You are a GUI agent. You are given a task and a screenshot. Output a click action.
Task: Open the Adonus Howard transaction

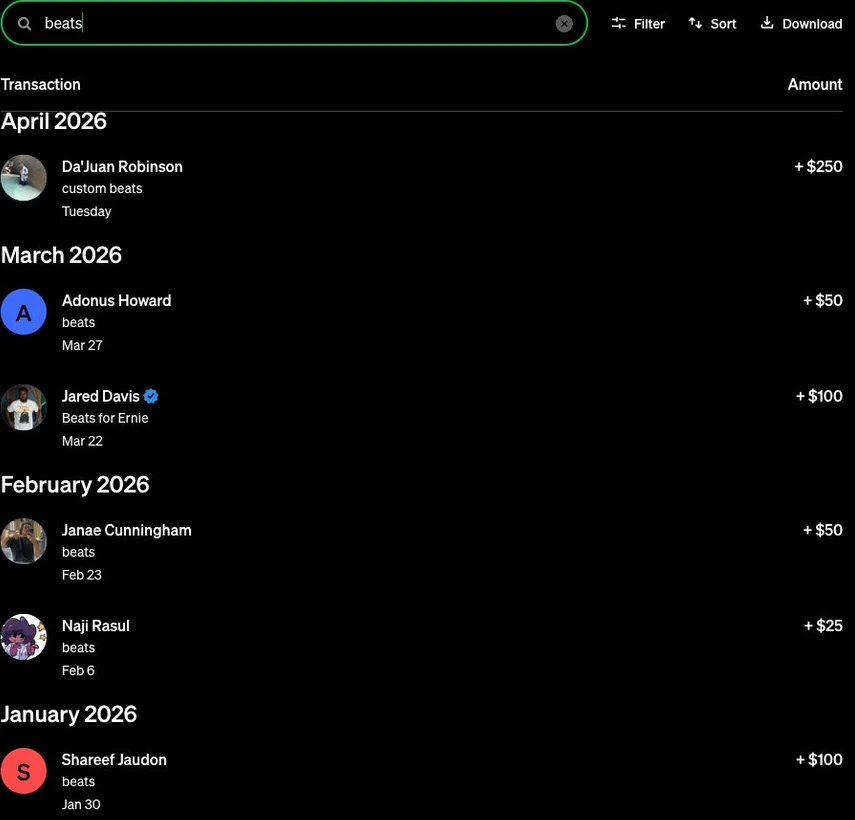point(422,322)
